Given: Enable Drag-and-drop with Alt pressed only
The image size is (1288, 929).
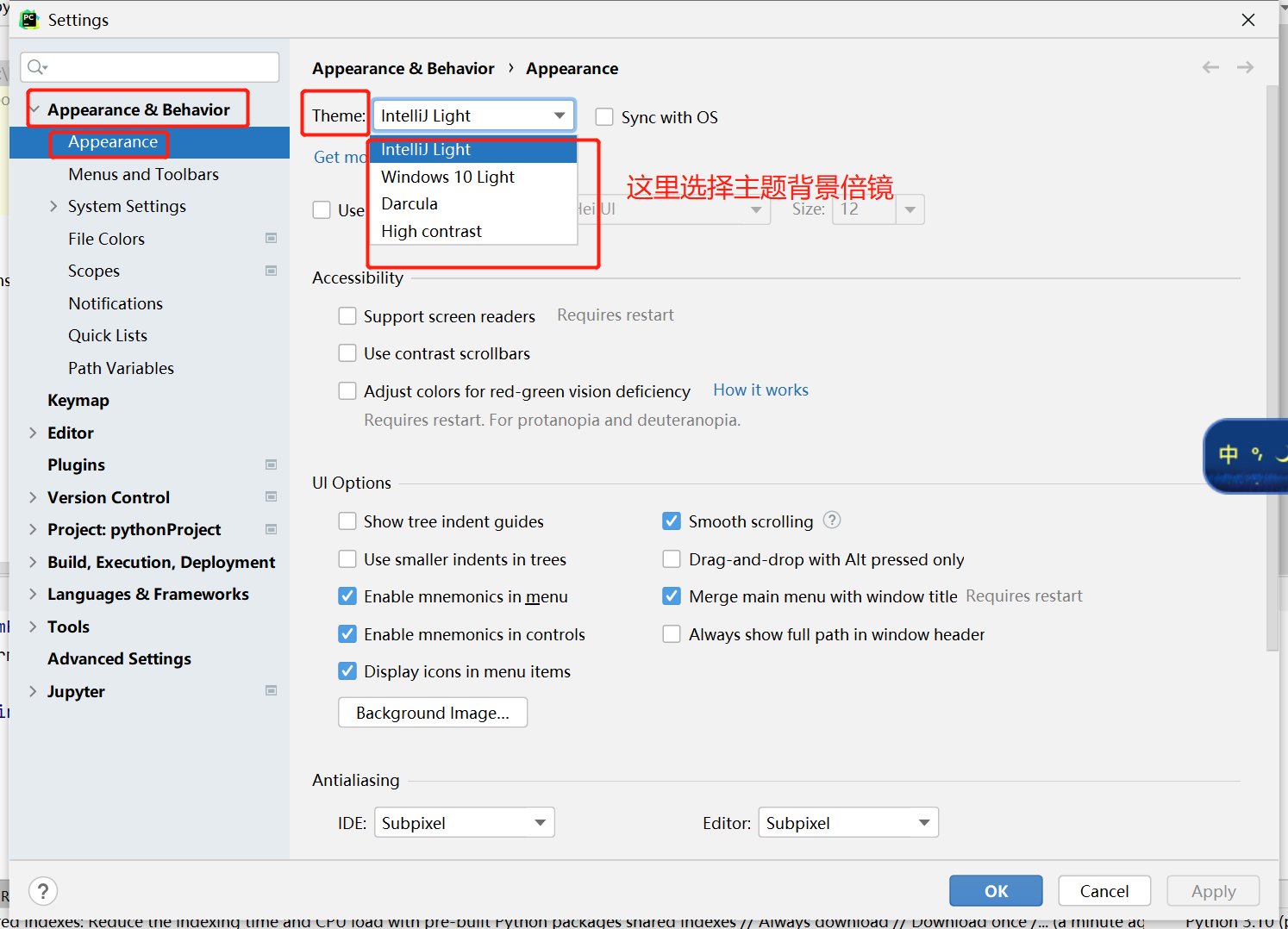Looking at the screenshot, I should (672, 559).
